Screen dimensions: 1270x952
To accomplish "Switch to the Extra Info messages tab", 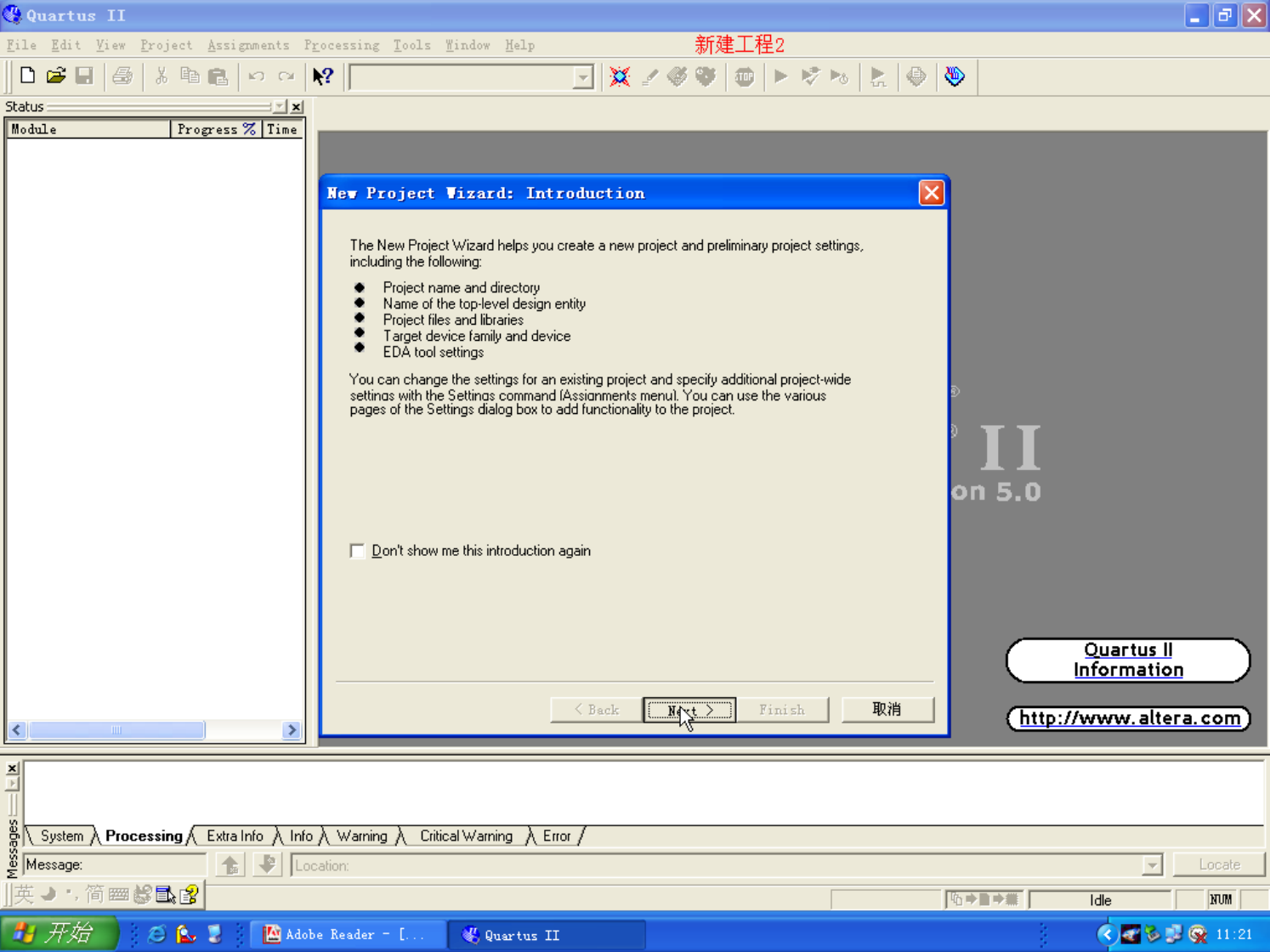I will tap(235, 836).
